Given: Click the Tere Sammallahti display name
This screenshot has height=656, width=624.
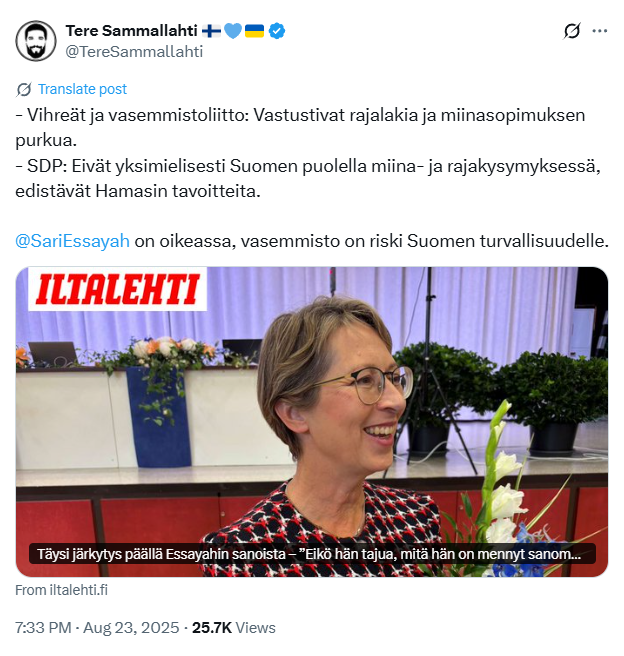Looking at the screenshot, I should tap(131, 31).
